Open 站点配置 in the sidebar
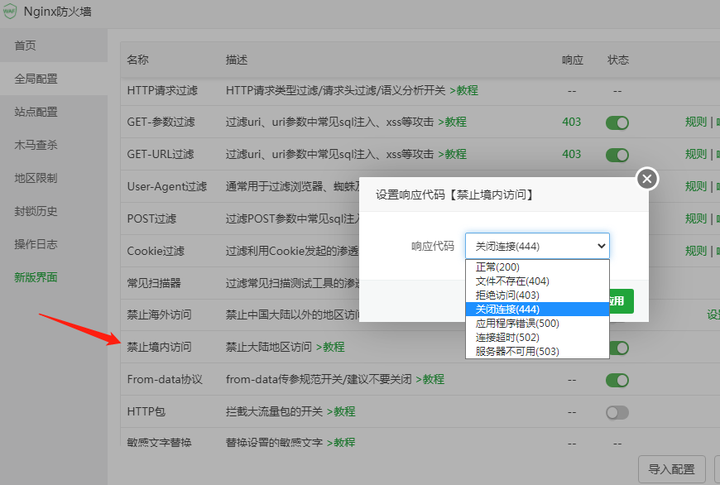720x485 pixels. [x=36, y=112]
